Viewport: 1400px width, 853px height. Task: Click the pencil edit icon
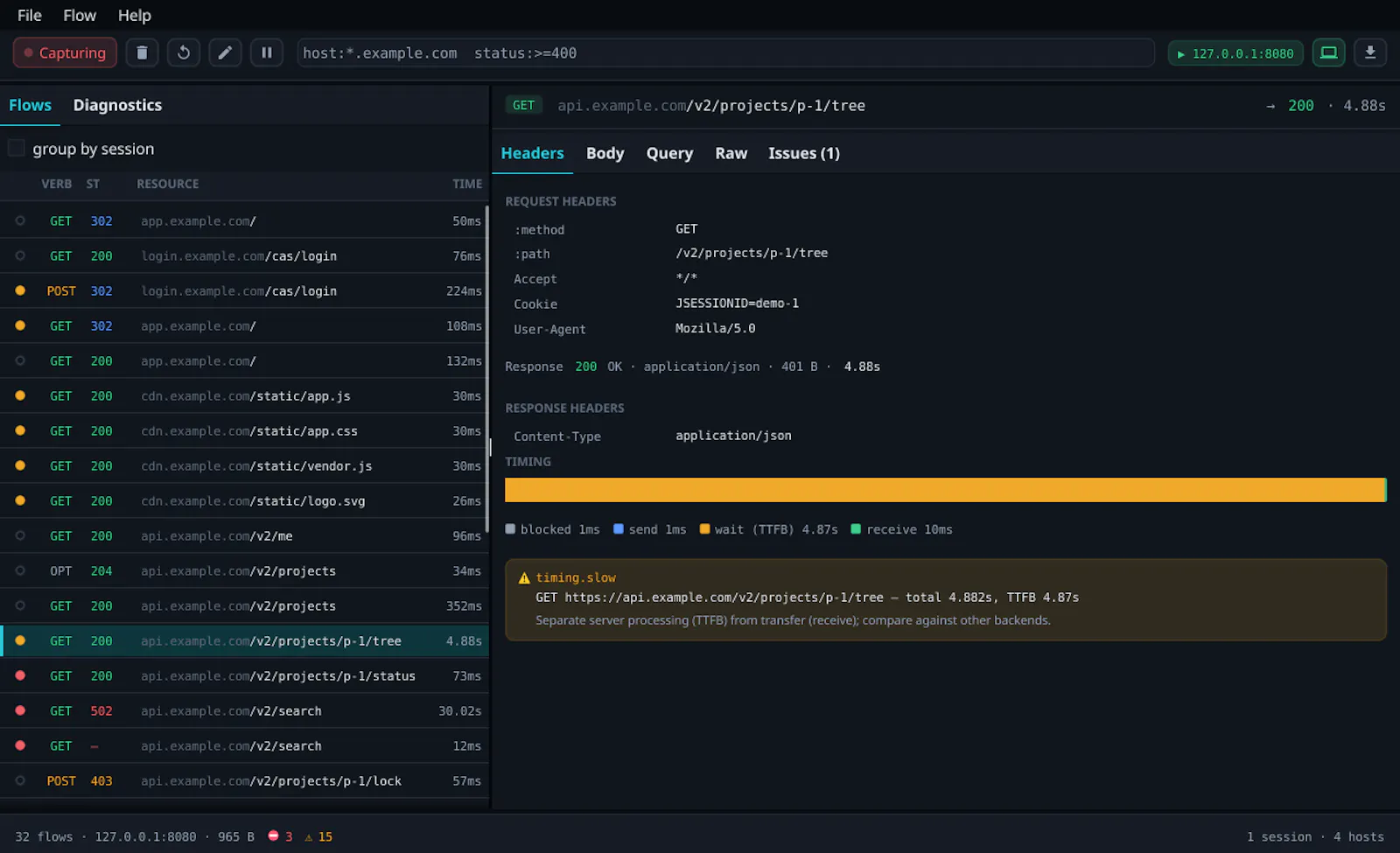(225, 52)
